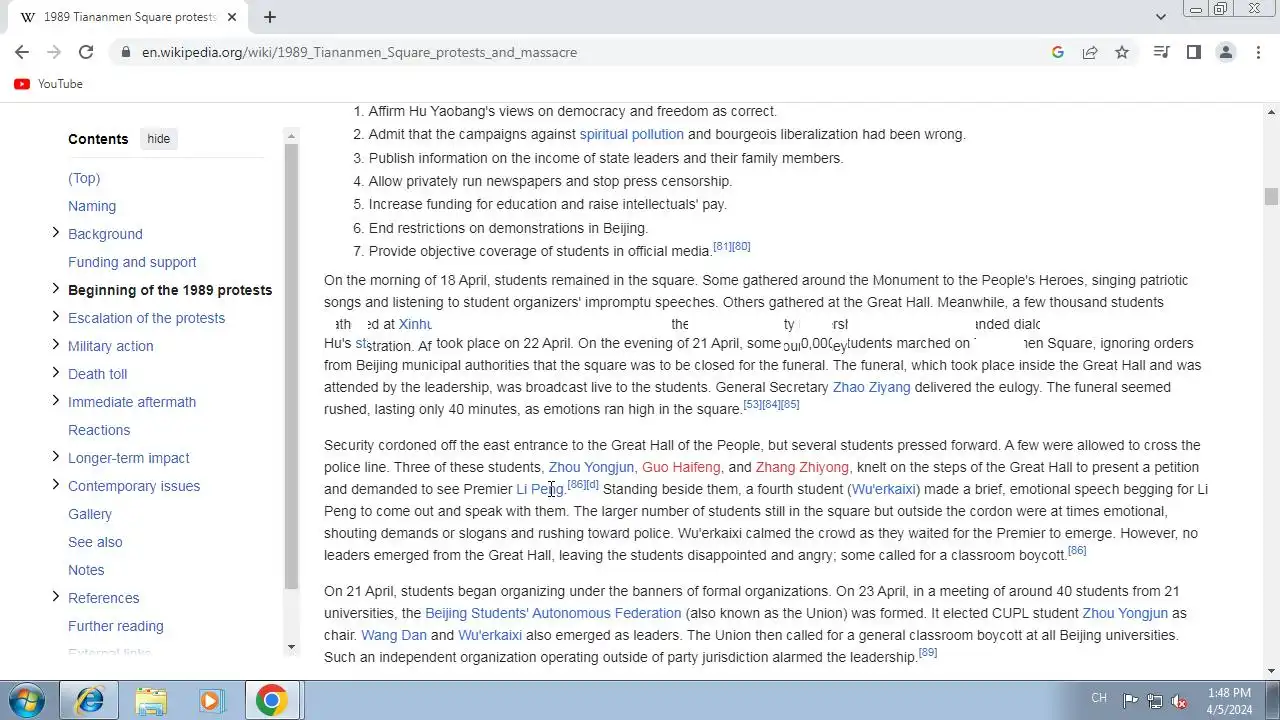Open Notes section in contents

tap(86, 570)
